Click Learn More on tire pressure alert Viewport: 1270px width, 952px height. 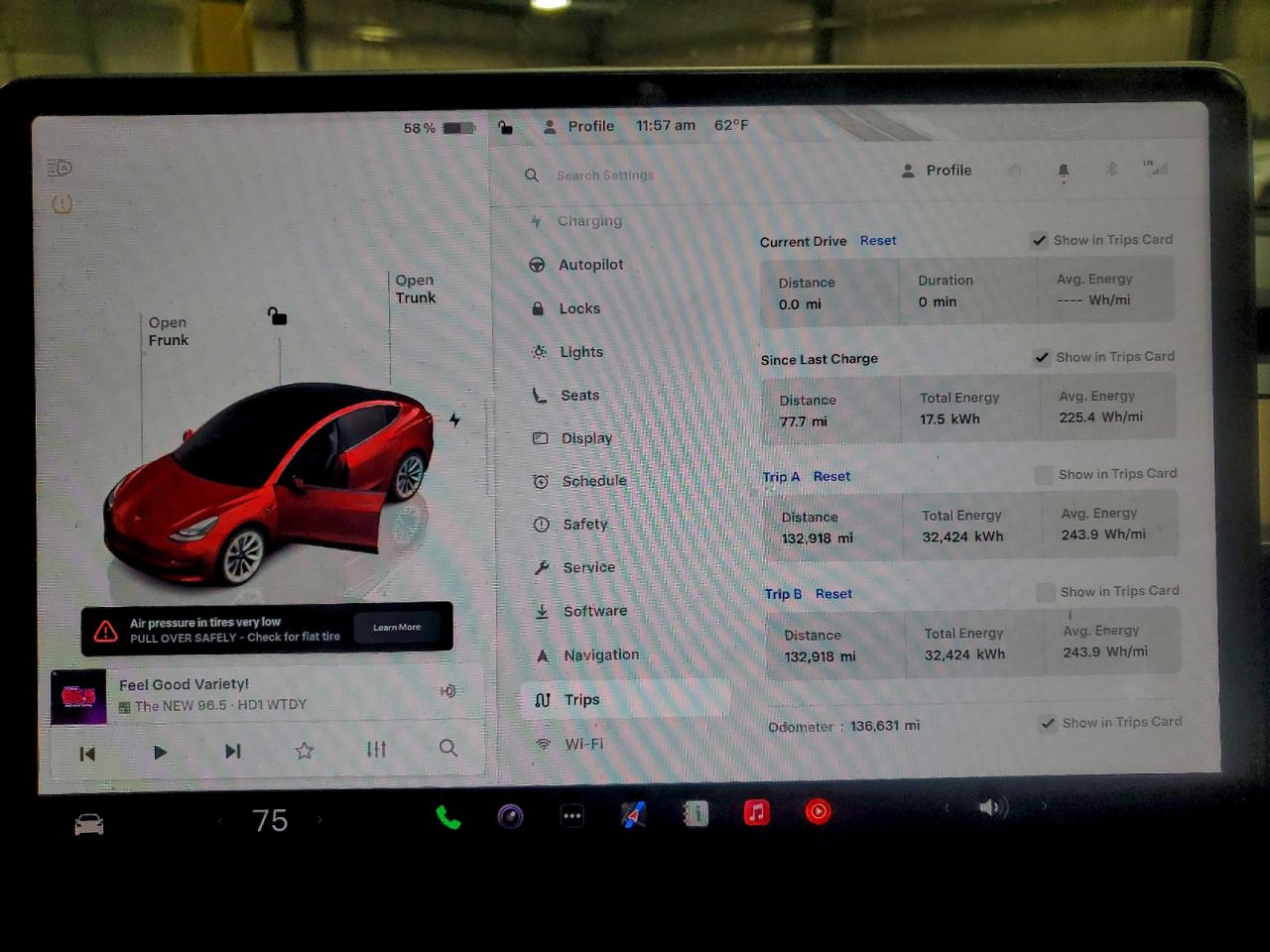[x=397, y=627]
